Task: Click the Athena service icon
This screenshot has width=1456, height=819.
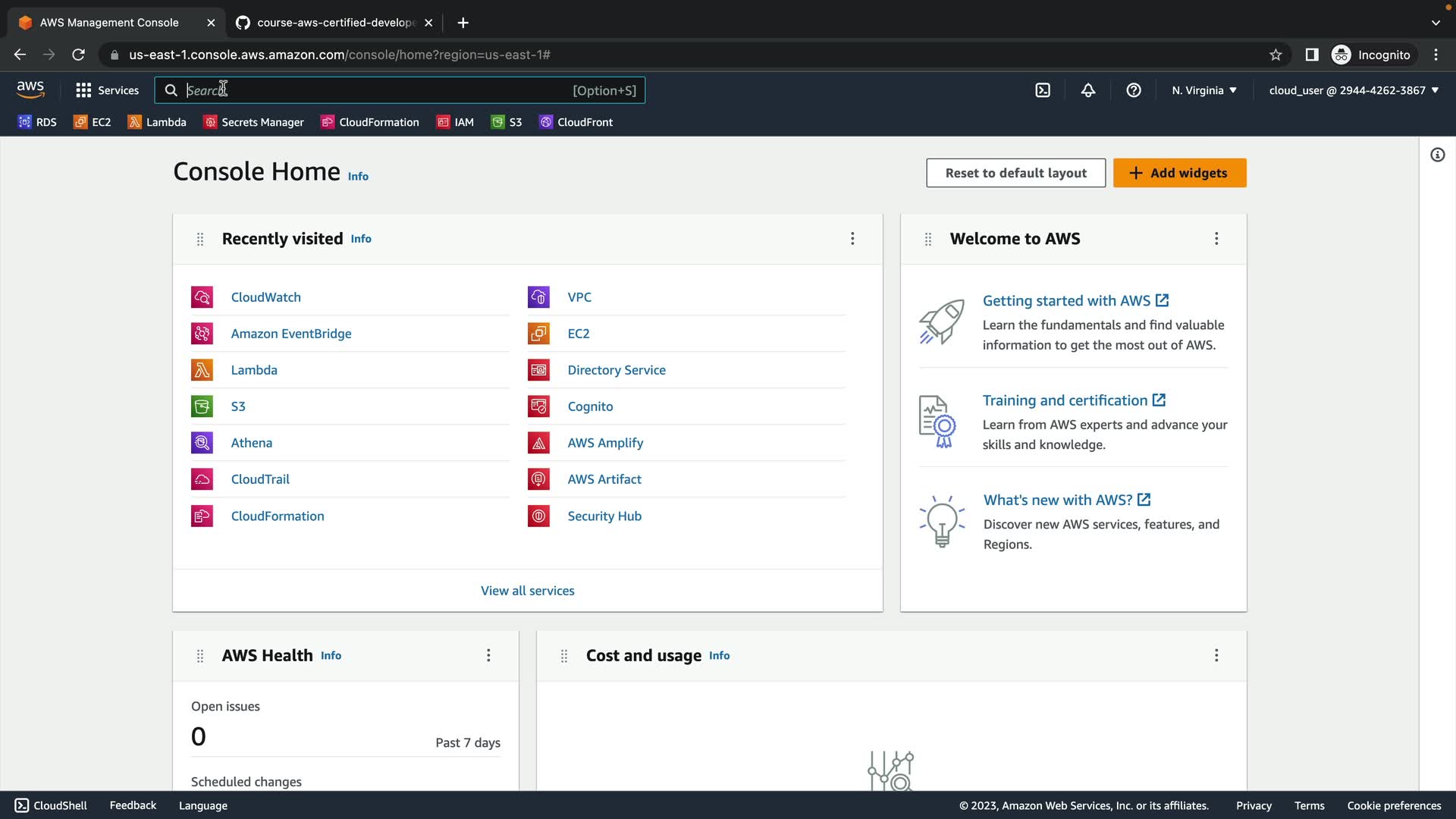Action: 202,443
